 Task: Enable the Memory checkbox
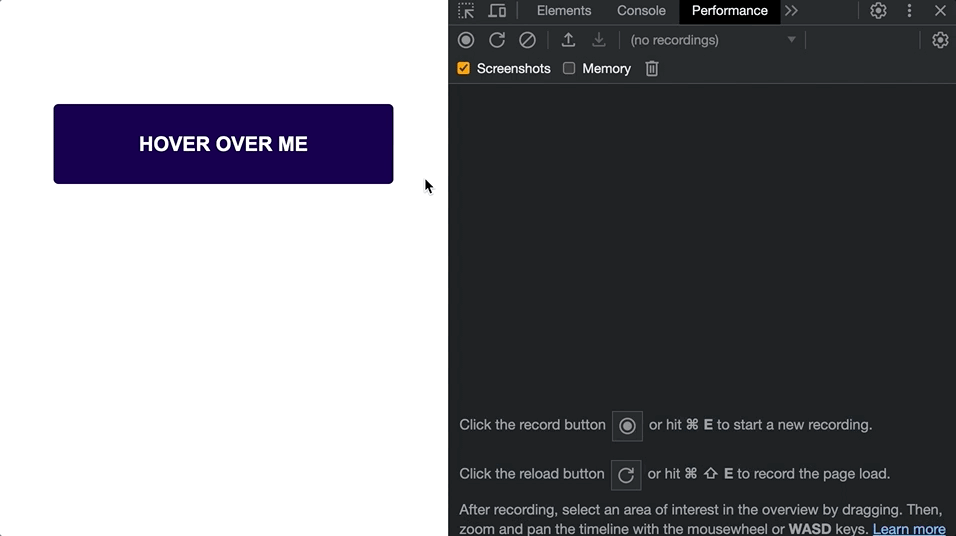(x=569, y=68)
